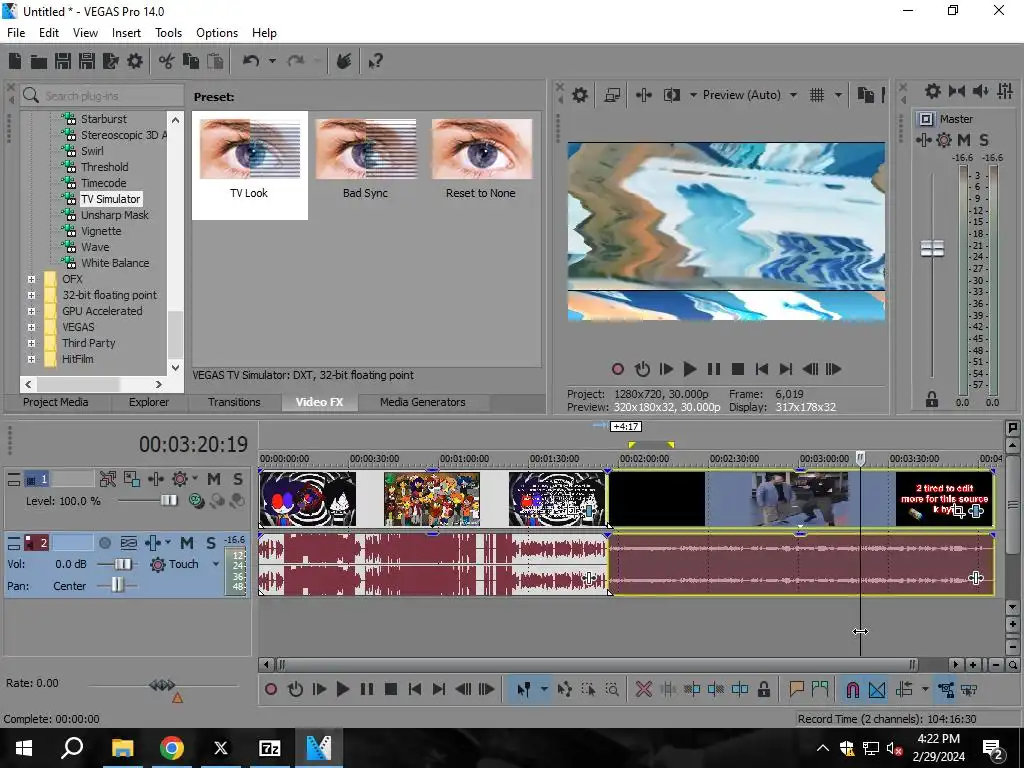The height and width of the screenshot is (768, 1024).
Task: Open a project with the folder icon
Action: [39, 61]
